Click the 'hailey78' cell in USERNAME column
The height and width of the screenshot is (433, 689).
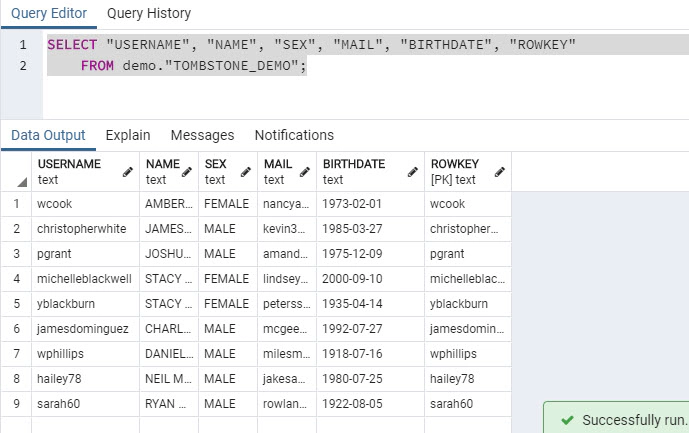point(86,379)
